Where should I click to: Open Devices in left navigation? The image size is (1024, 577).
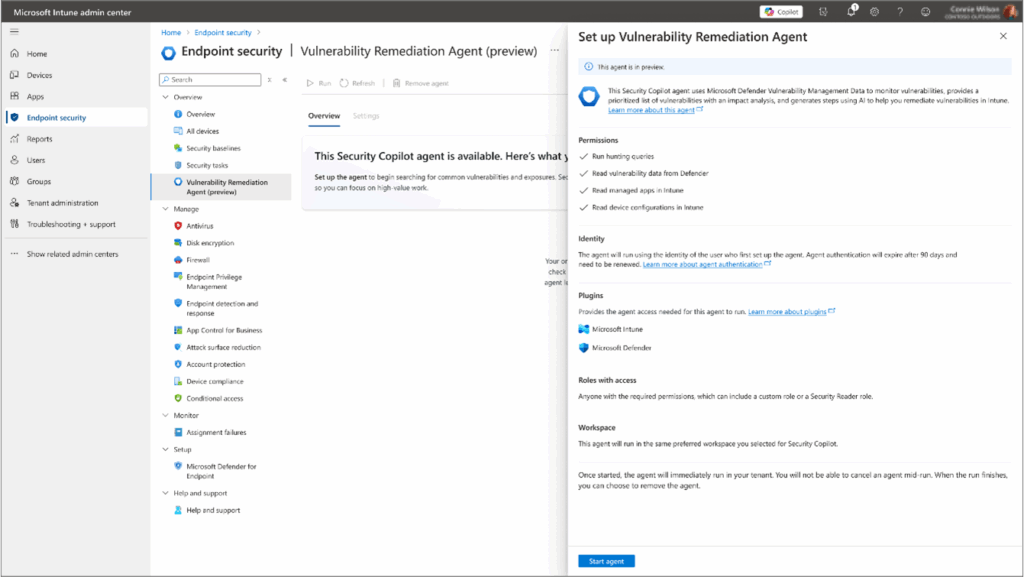(x=39, y=75)
